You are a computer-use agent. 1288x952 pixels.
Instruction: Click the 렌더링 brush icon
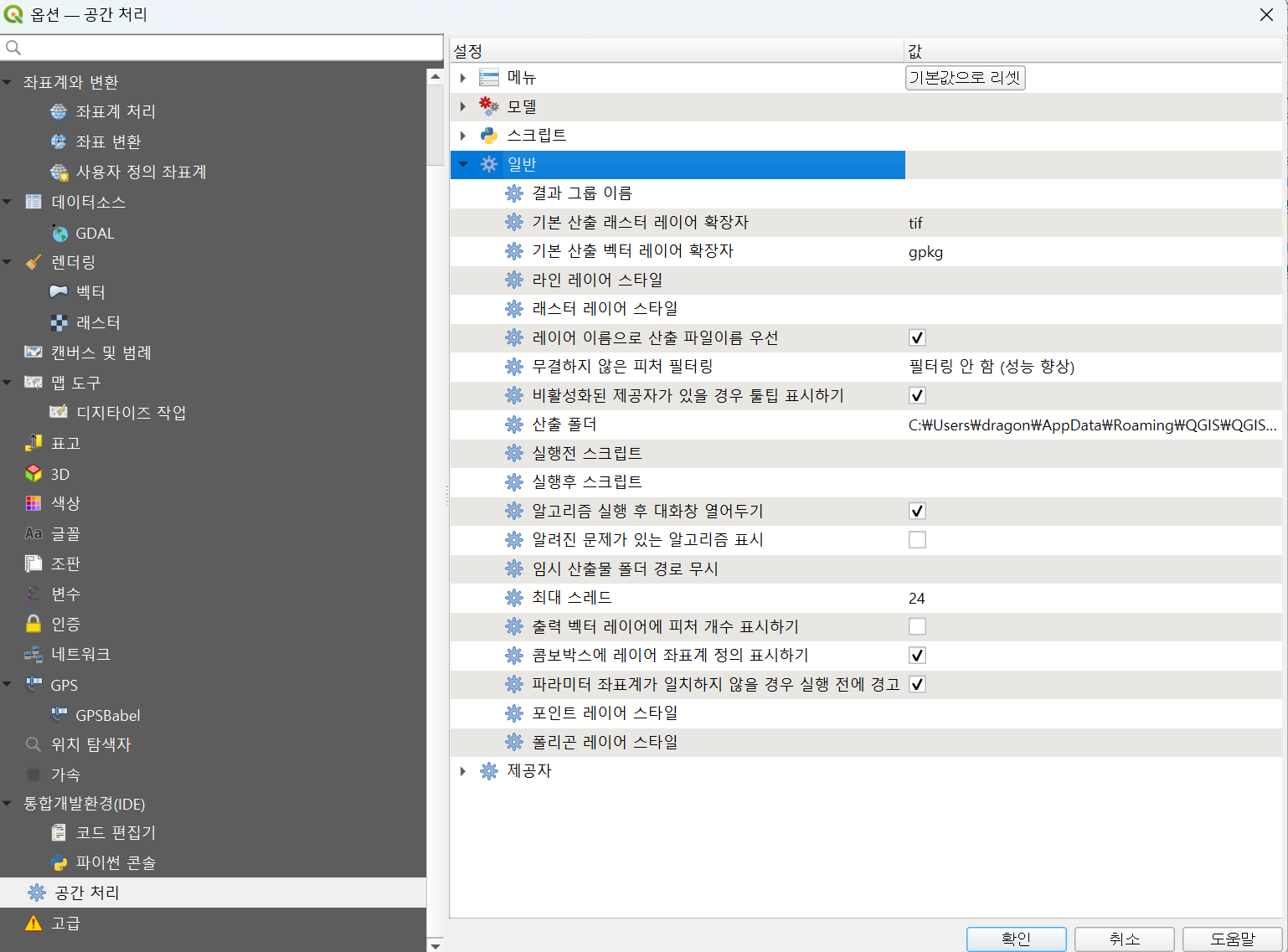[x=33, y=262]
